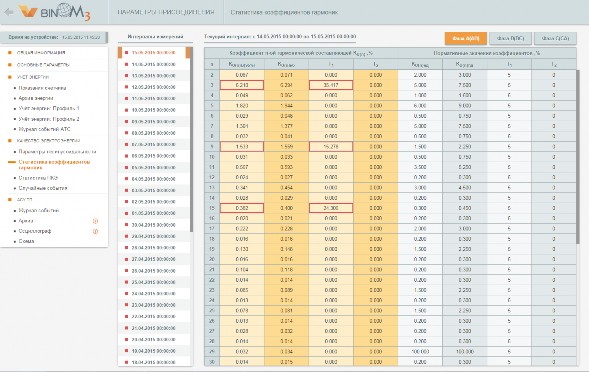This screenshot has height=372, width=589.
Task: Select interval 10.05.2015 00:00:00
Action: [x=153, y=110]
